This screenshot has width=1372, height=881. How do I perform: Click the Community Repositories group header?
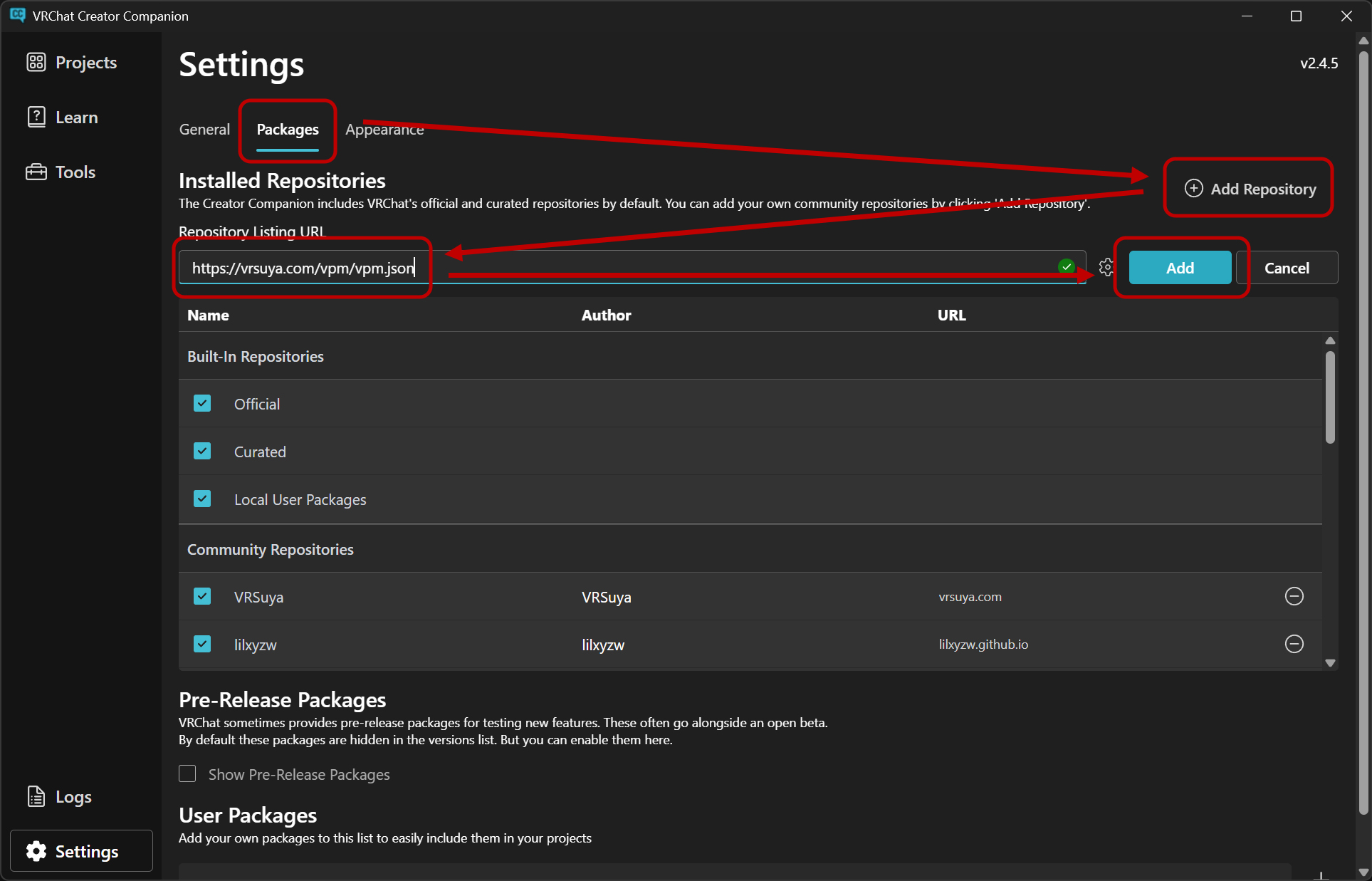[x=271, y=549]
